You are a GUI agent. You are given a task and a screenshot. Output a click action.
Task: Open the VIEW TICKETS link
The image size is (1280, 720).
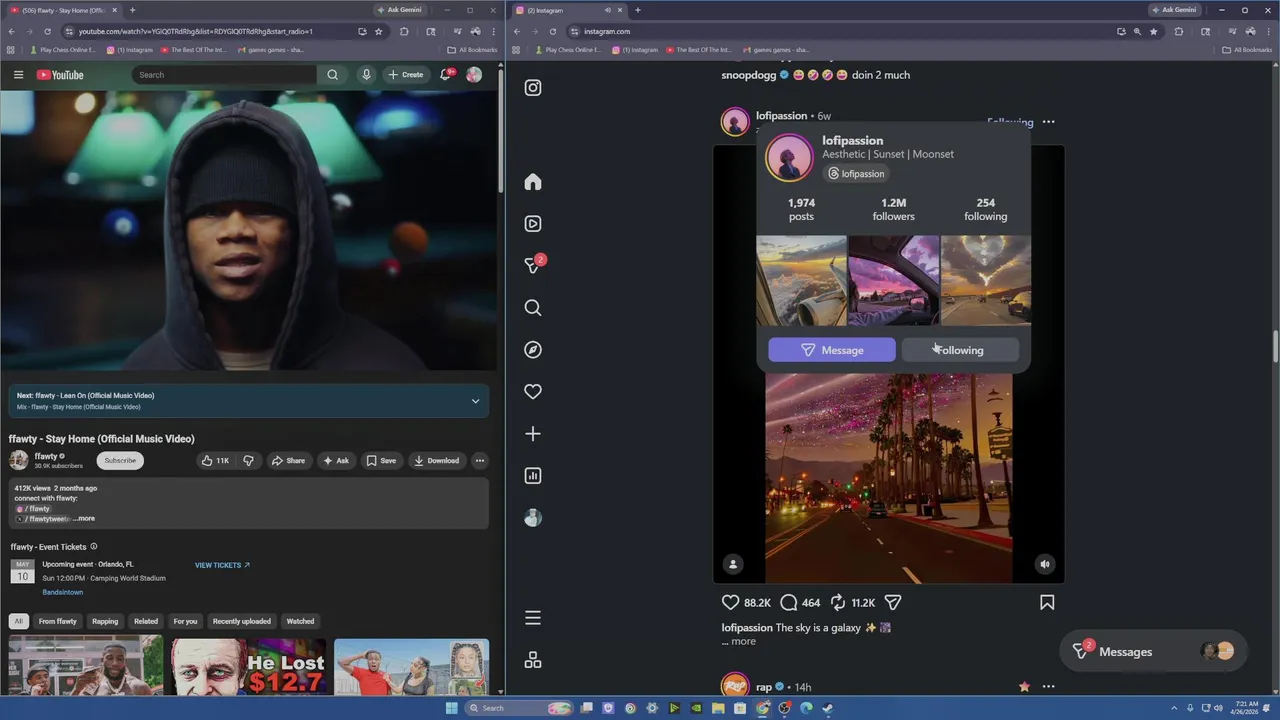tap(222, 565)
